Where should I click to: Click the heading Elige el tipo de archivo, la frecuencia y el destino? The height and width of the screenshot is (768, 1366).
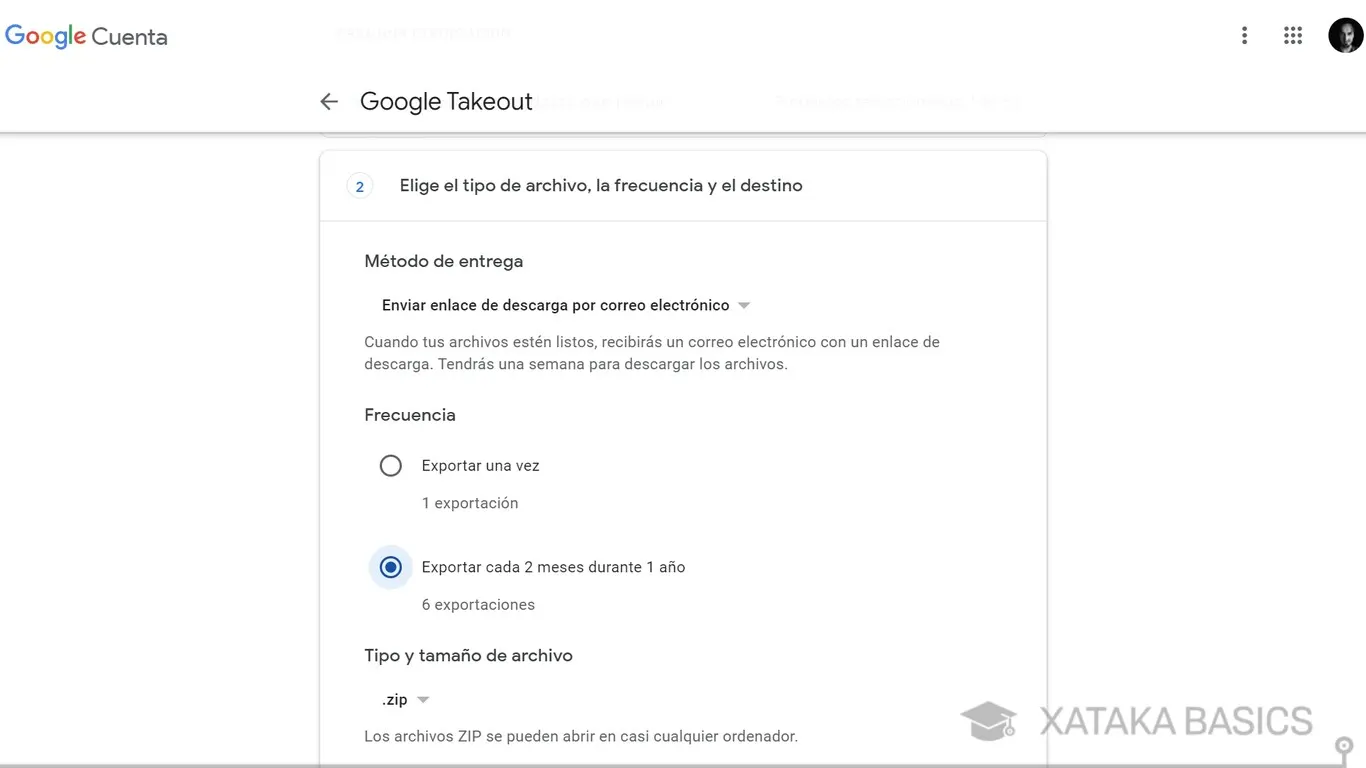(601, 185)
